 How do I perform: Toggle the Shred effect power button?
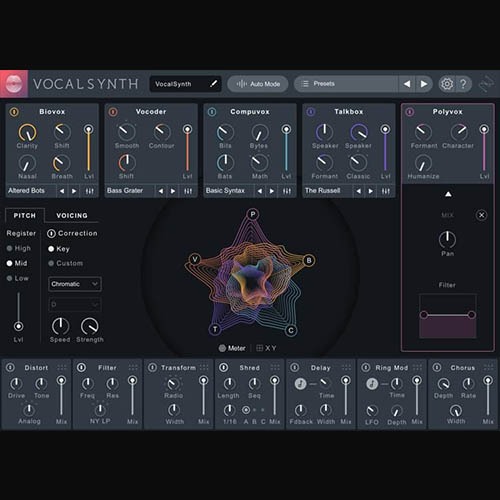tap(224, 367)
